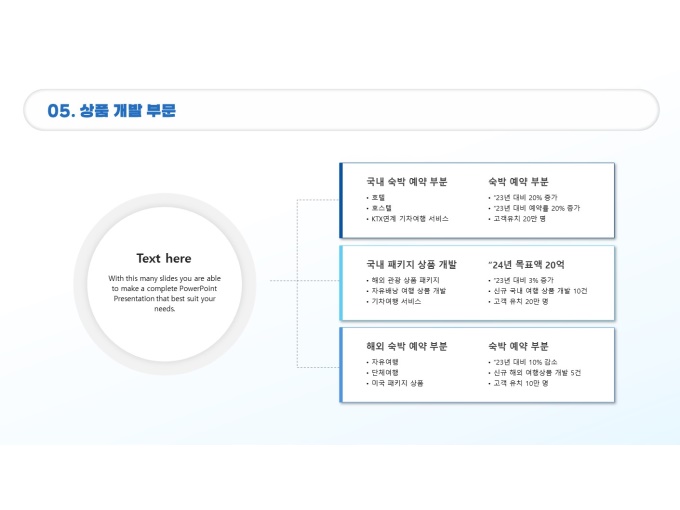Select the '해외 관광 상품 패키지' bullet
680x510 pixels.
pyautogui.click(x=405, y=280)
